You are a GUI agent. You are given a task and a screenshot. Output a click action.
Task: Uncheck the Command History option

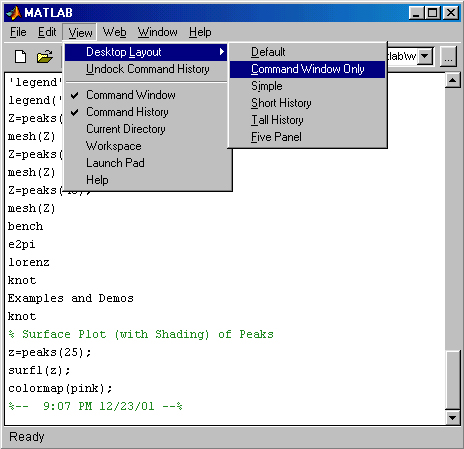click(146, 112)
